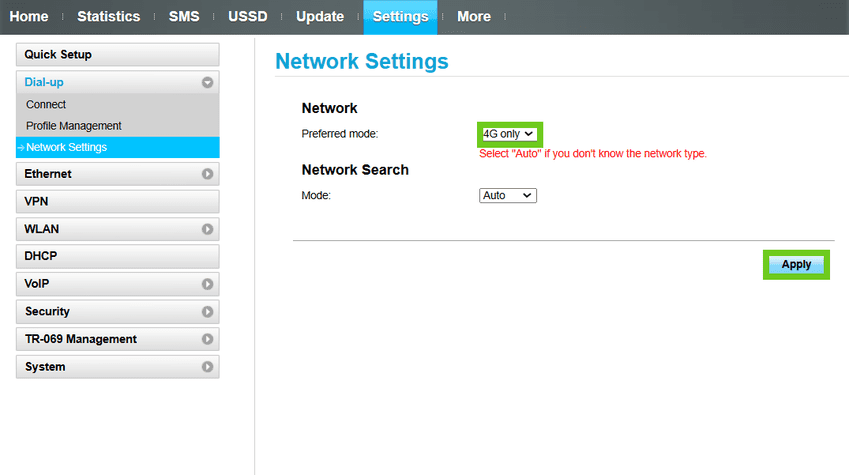Open the Preferred mode dropdown
849x475 pixels.
[x=509, y=134]
